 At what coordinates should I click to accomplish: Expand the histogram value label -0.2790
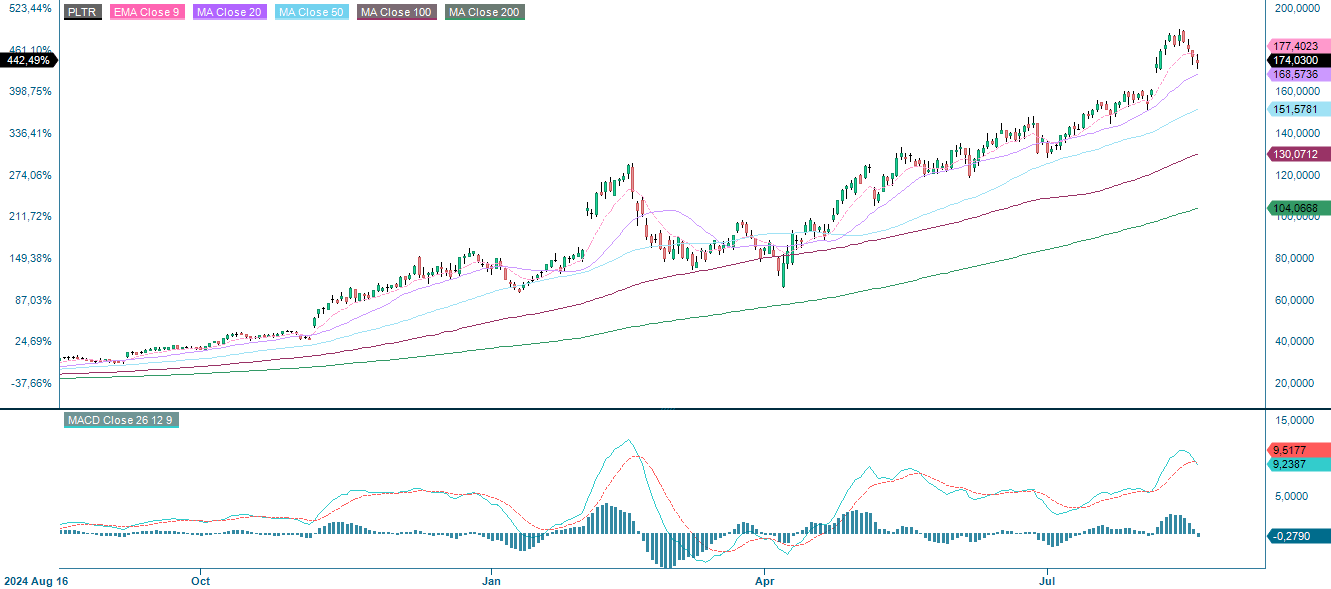[x=1294, y=537]
